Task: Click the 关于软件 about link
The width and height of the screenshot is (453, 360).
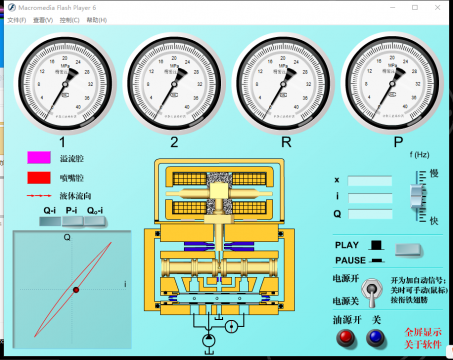Action: 423,344
